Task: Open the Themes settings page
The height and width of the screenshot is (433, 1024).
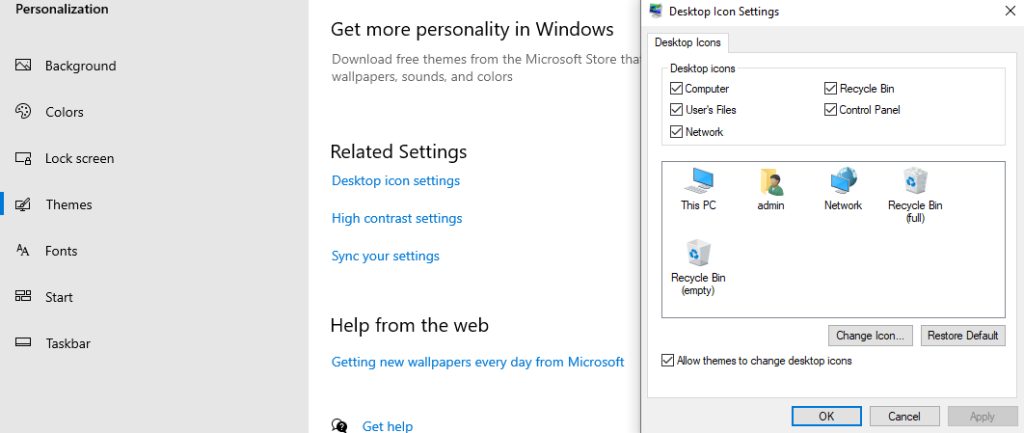Action: coord(69,204)
